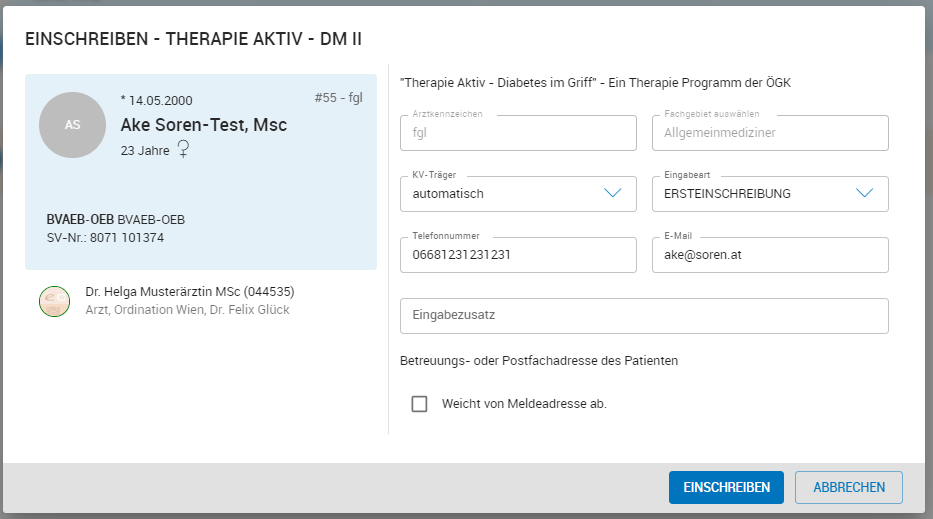
Task: Cancel with the ABBRECHEN button
Action: [849, 487]
